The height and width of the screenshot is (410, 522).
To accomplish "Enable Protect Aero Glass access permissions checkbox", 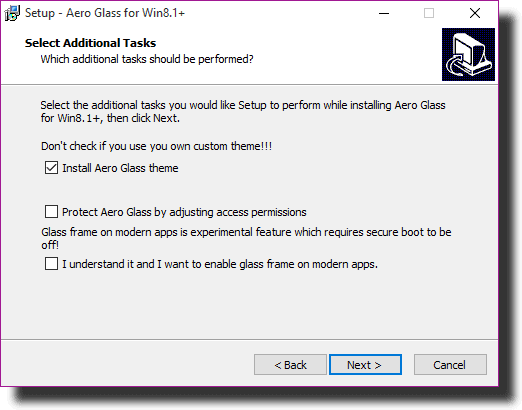I will click(51, 212).
